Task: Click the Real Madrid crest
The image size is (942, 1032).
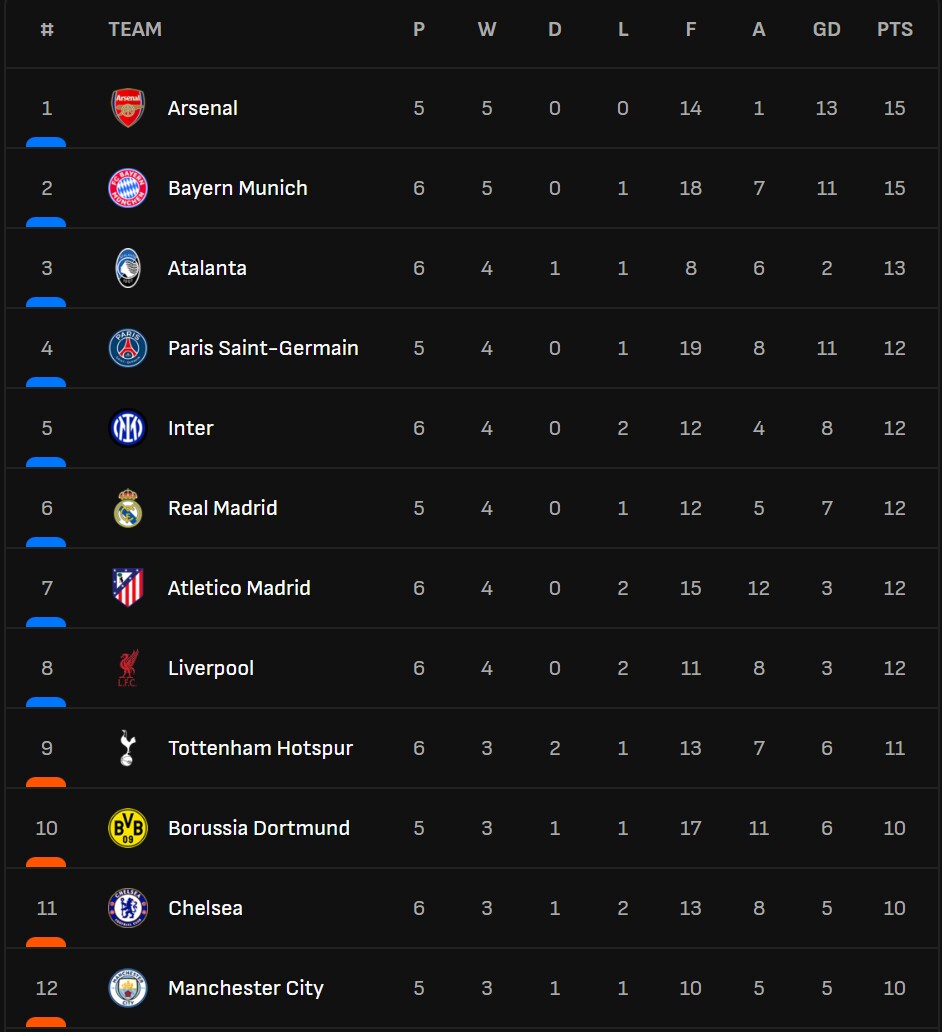Action: pyautogui.click(x=128, y=508)
